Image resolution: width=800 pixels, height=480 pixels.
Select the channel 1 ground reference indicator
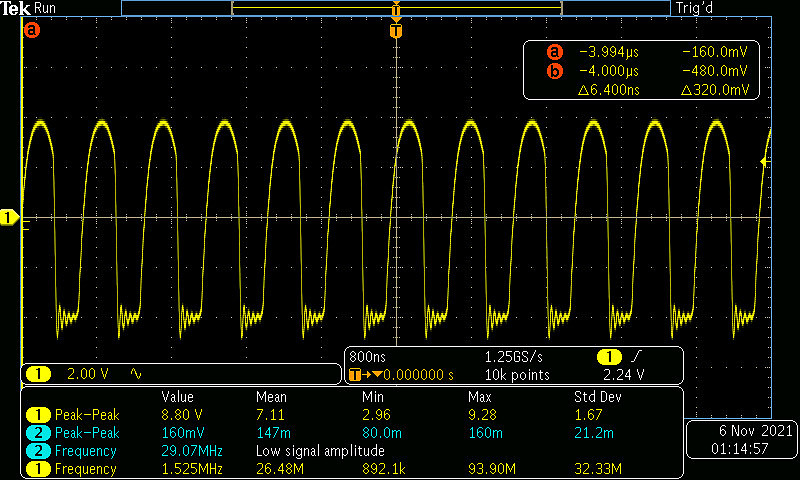(9, 218)
